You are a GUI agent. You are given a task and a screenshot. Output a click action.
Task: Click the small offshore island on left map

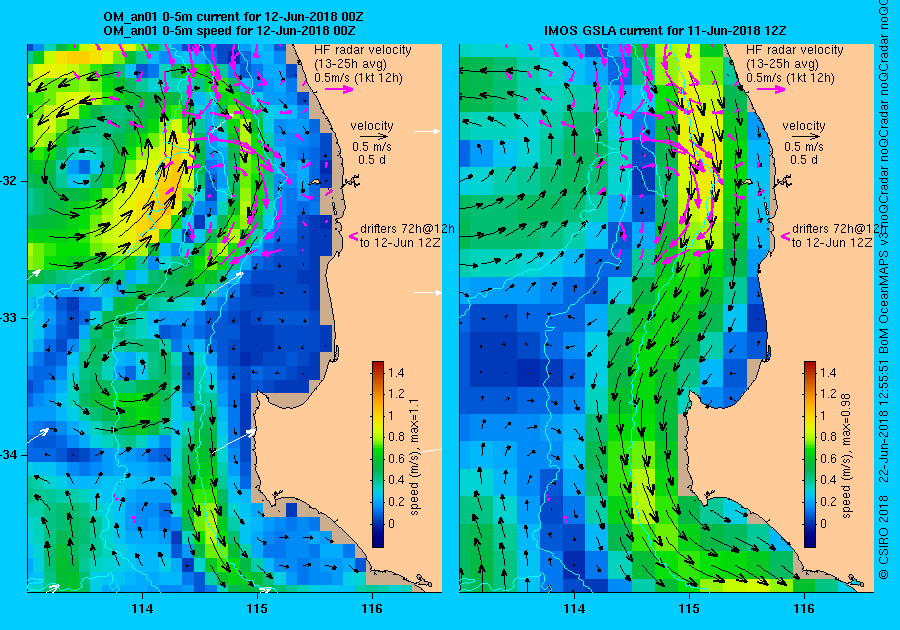pos(314,182)
